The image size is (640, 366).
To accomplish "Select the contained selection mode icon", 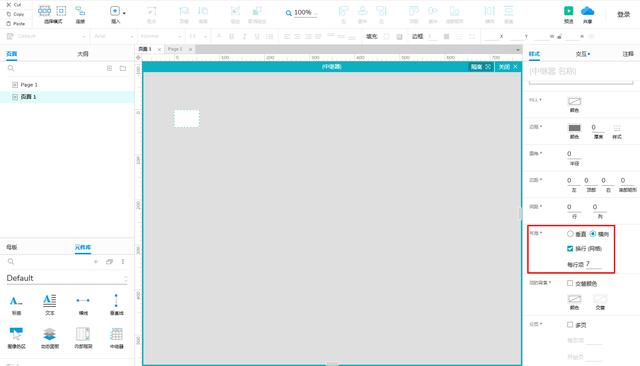I will pyautogui.click(x=61, y=11).
